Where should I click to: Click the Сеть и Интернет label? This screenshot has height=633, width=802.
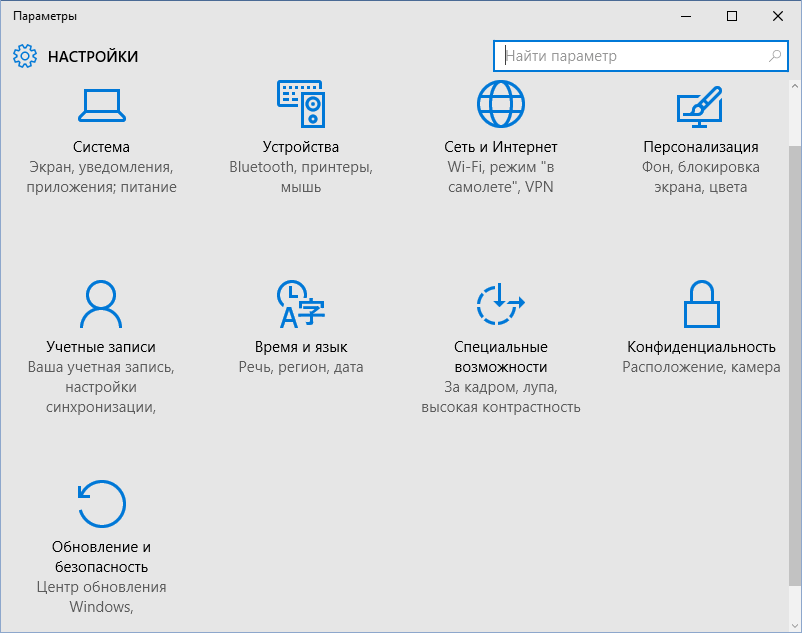pos(501,147)
